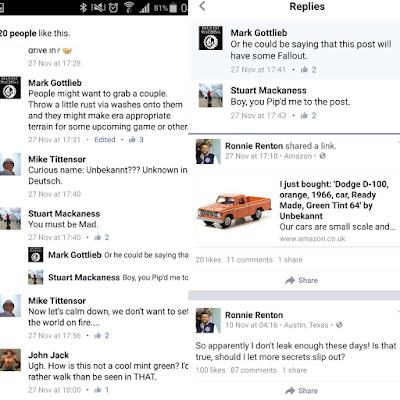Expand Stuart Mackaness's collapsed nested reply
The width and height of the screenshot is (400, 400).
108,277
